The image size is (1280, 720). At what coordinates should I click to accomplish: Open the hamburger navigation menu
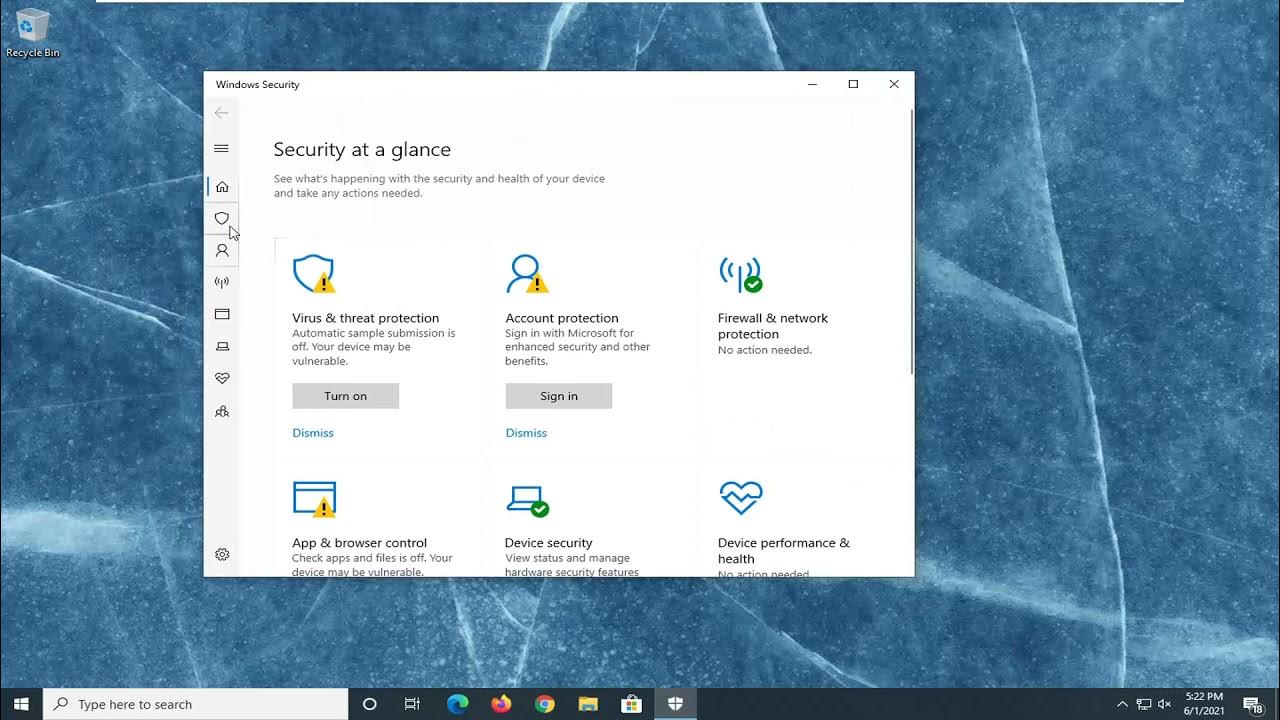pos(221,148)
